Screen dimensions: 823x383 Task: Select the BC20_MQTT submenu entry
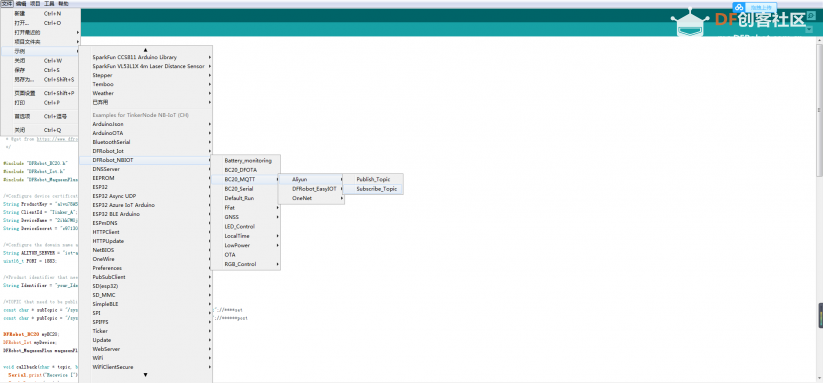(x=246, y=179)
